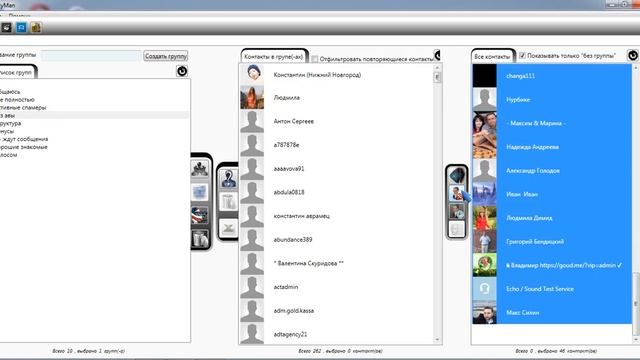Viewport: 640px width, 360px height.
Task: Select '- Максим & Марина -' in all contacts
Action: click(x=552, y=123)
